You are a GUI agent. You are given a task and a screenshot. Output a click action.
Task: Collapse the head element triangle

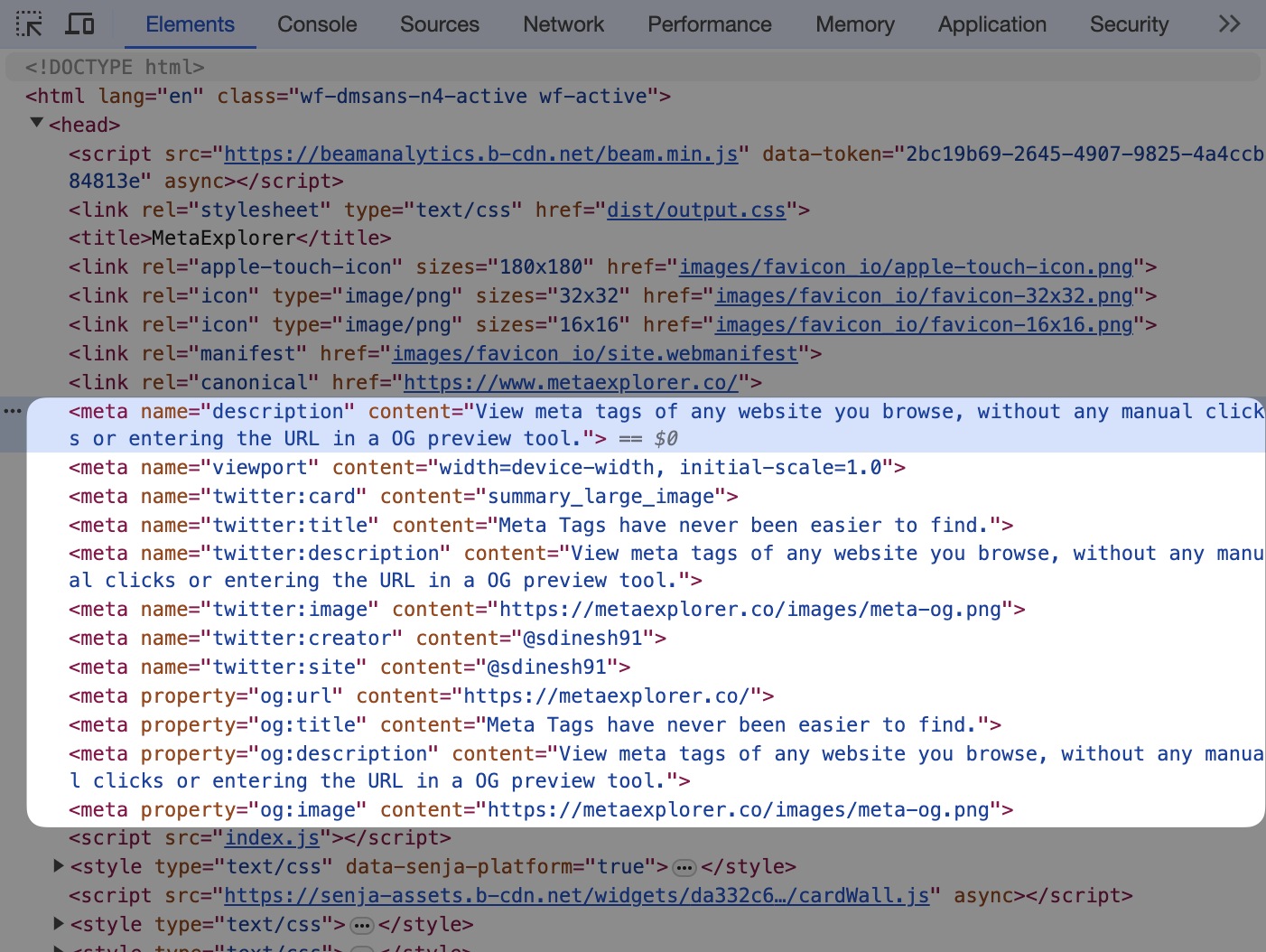pyautogui.click(x=36, y=123)
